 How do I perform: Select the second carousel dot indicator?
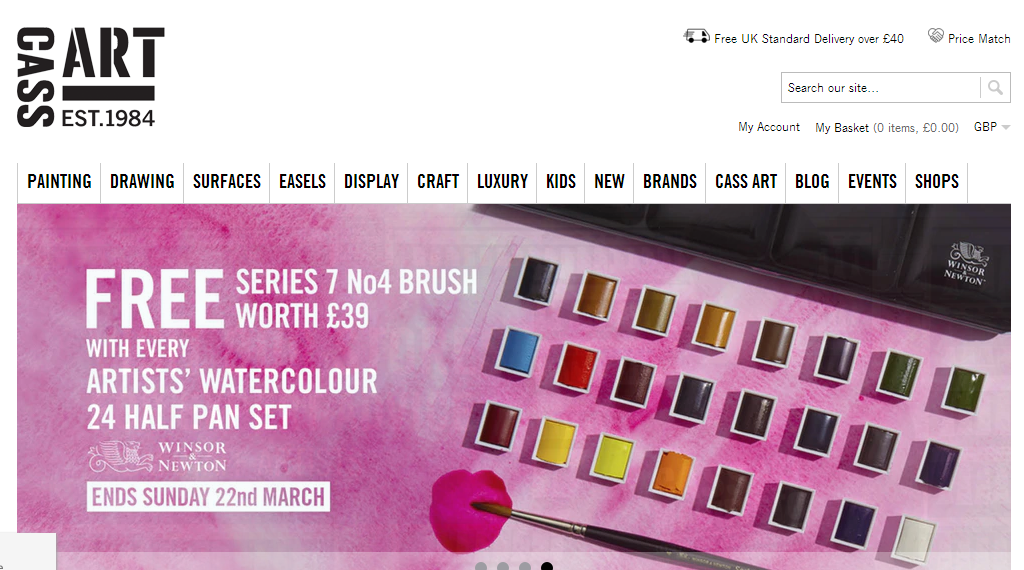[x=503, y=567]
